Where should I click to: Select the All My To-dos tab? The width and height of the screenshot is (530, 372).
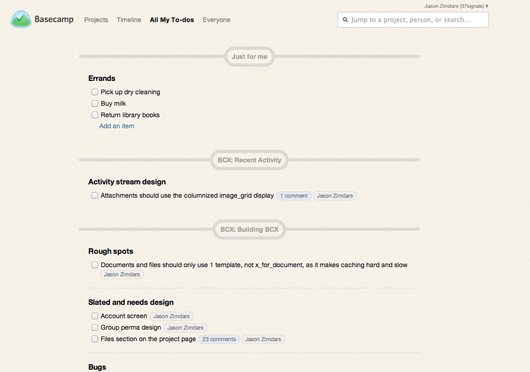(172, 20)
